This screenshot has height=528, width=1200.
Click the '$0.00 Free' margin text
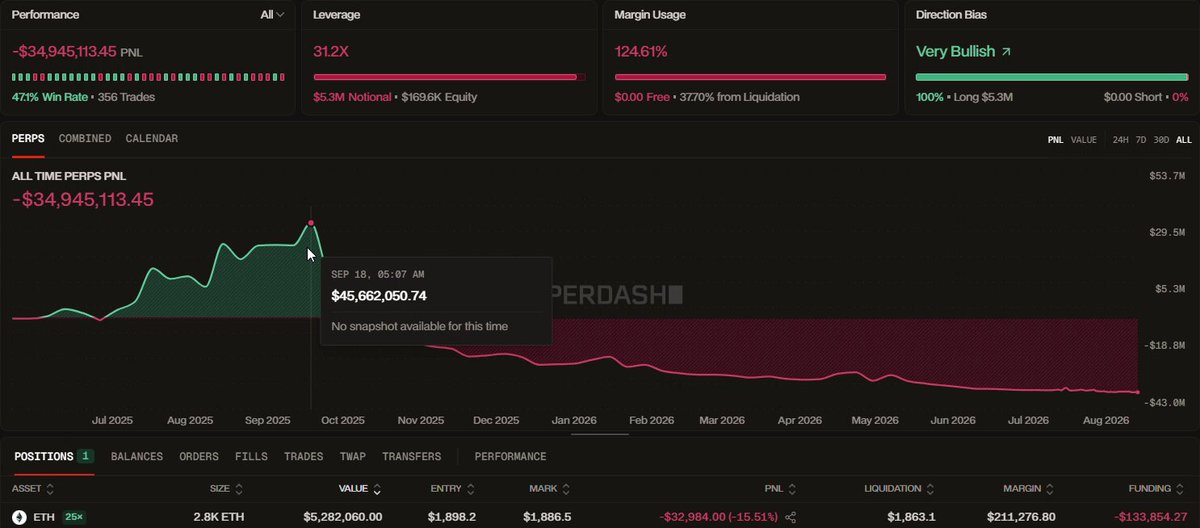642,97
